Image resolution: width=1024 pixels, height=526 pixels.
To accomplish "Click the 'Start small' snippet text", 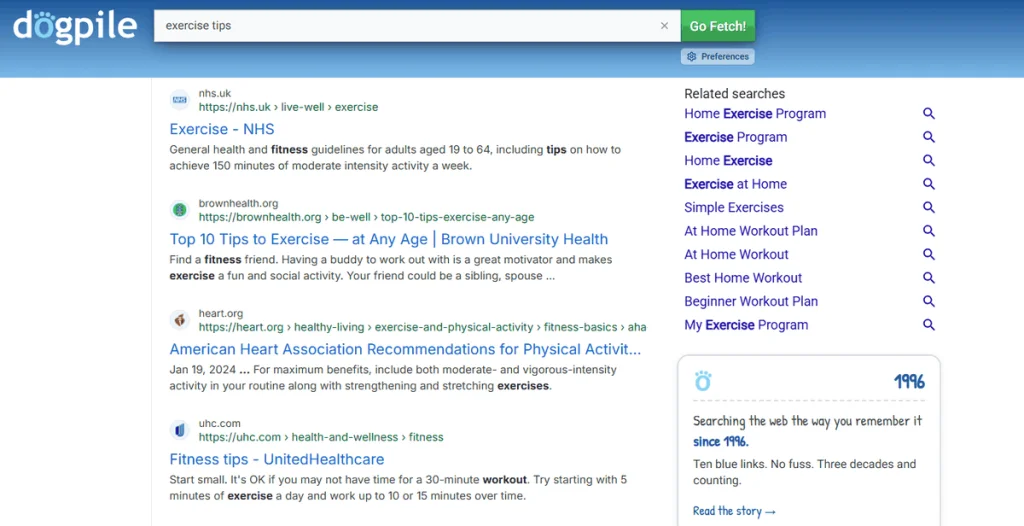I will click(x=398, y=487).
